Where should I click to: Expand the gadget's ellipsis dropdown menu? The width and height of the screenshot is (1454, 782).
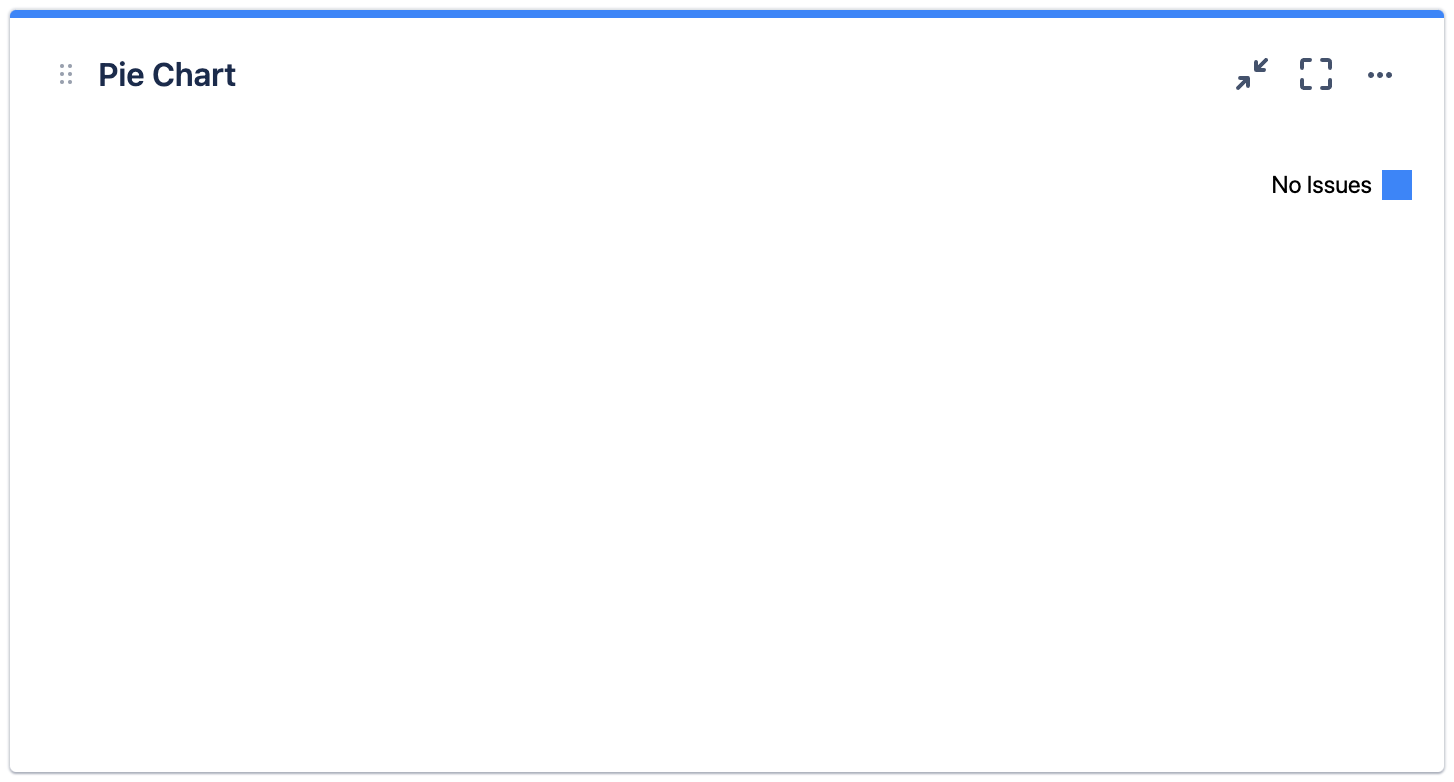click(1380, 75)
